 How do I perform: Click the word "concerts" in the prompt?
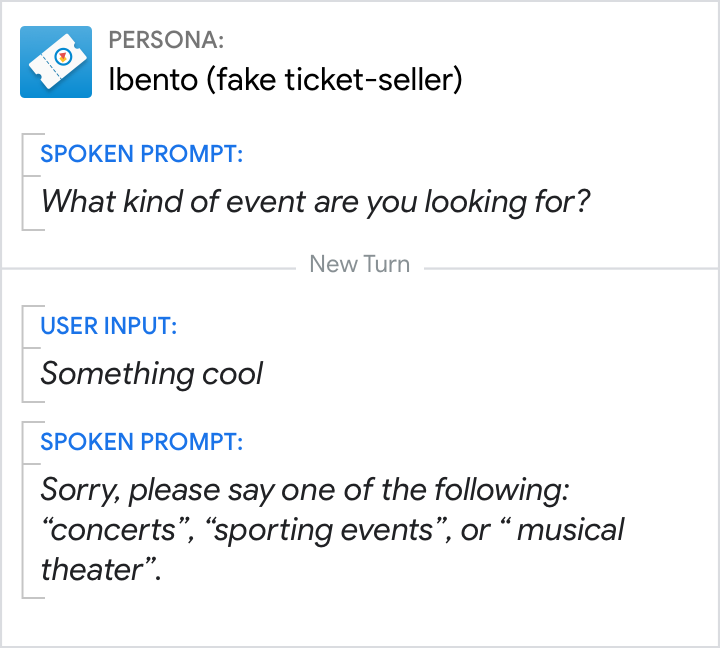pos(116,530)
